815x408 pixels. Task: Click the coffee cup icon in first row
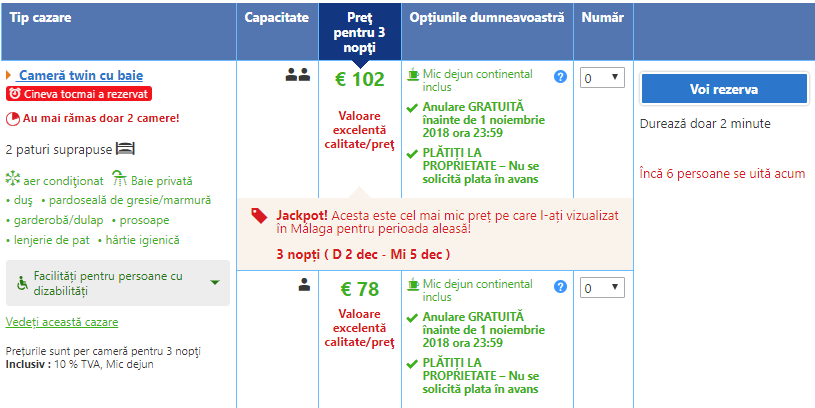click(x=413, y=74)
